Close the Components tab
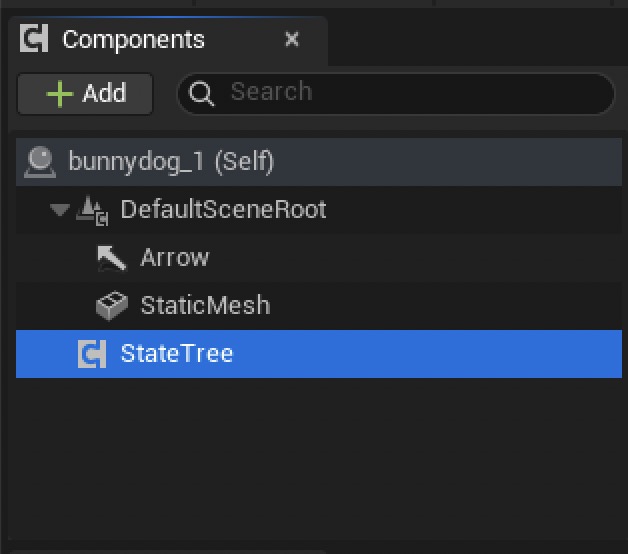 292,40
